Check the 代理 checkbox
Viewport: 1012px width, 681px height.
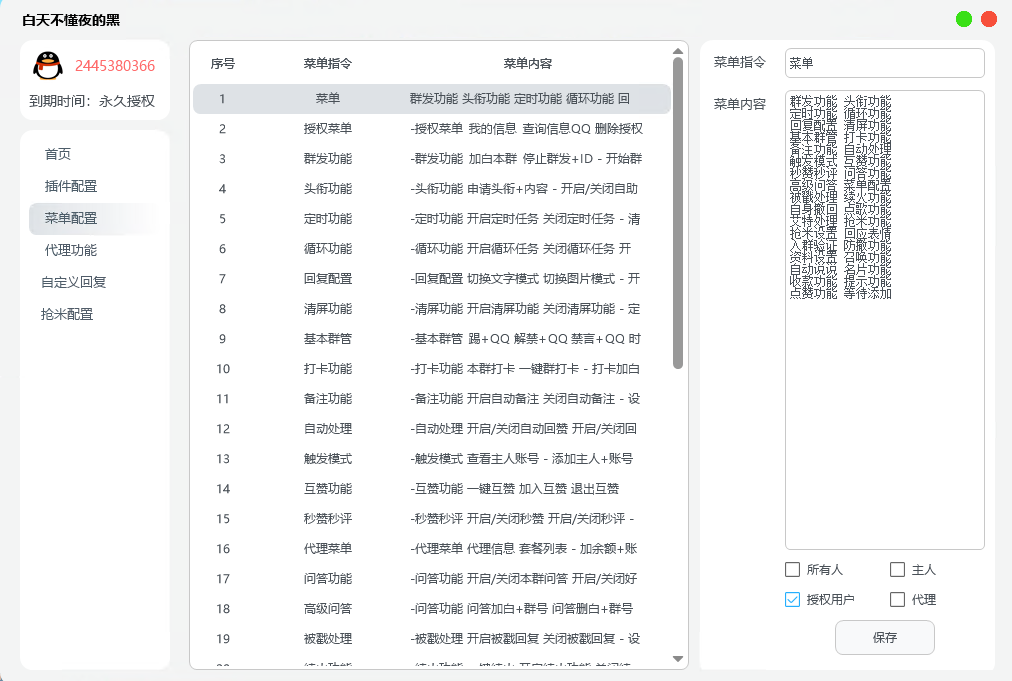pyautogui.click(x=897, y=599)
